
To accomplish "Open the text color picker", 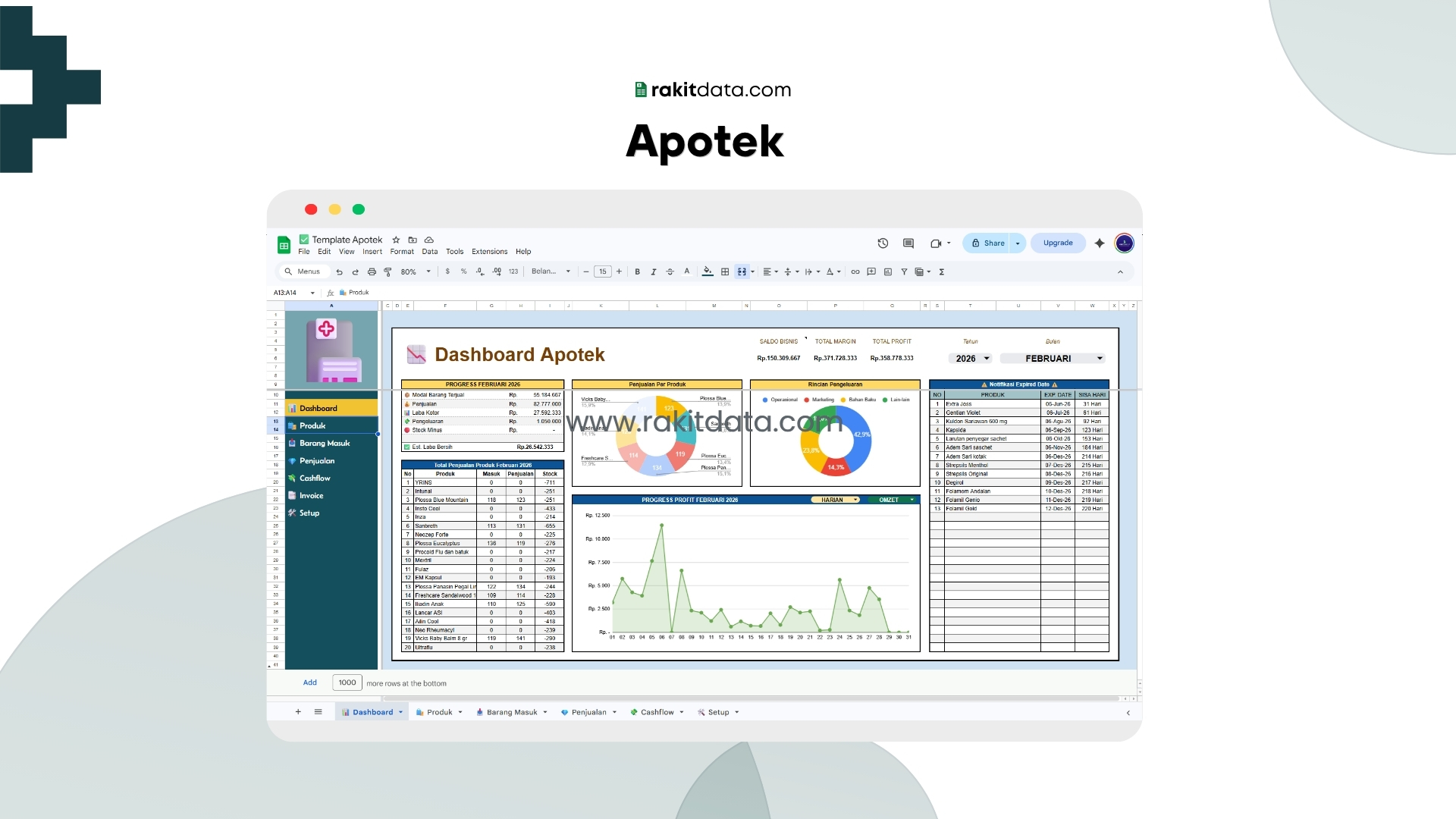I will (x=687, y=271).
